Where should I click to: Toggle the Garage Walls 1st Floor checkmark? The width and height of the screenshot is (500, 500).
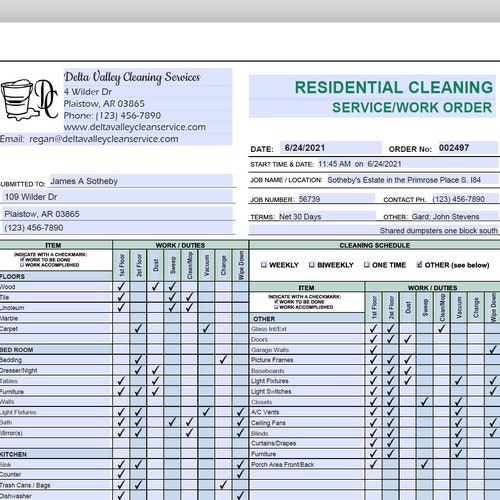pyautogui.click(x=373, y=350)
